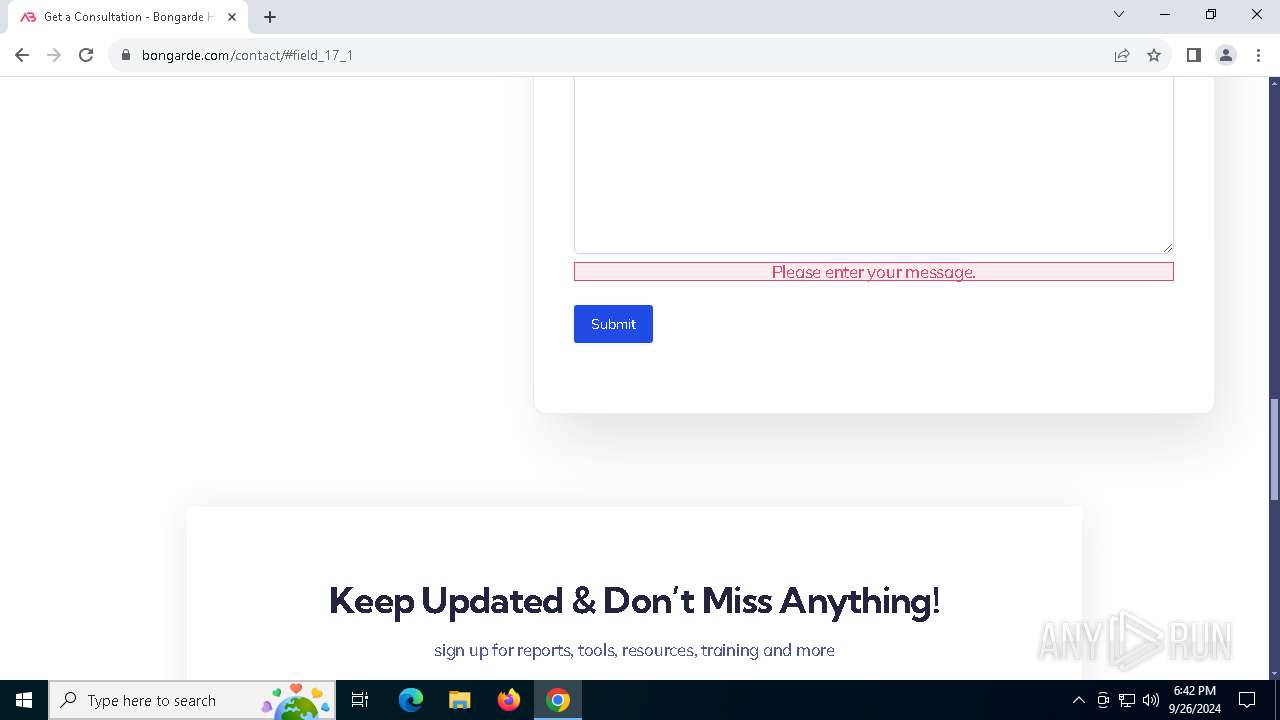The height and width of the screenshot is (720, 1280).
Task: Switch to Chrome in the taskbar
Action: point(558,700)
